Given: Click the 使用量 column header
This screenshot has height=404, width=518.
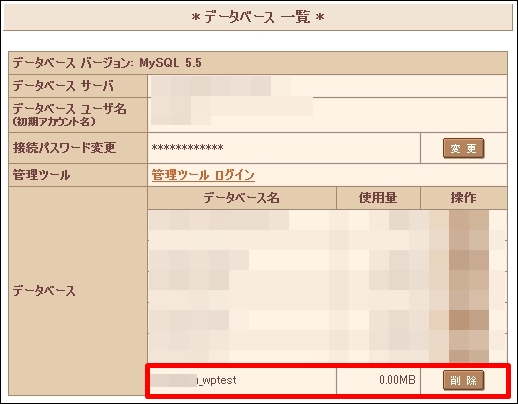Looking at the screenshot, I should pos(378,198).
